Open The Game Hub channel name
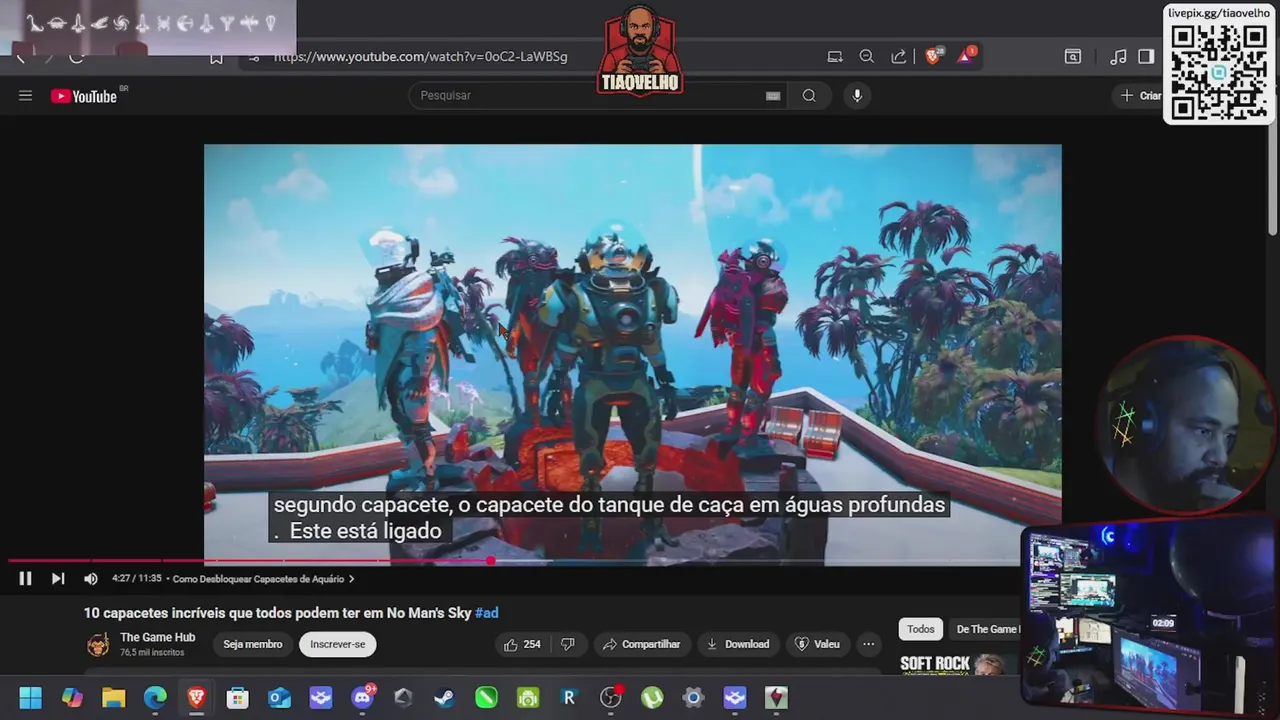Image resolution: width=1280 pixels, height=720 pixels. click(x=157, y=638)
